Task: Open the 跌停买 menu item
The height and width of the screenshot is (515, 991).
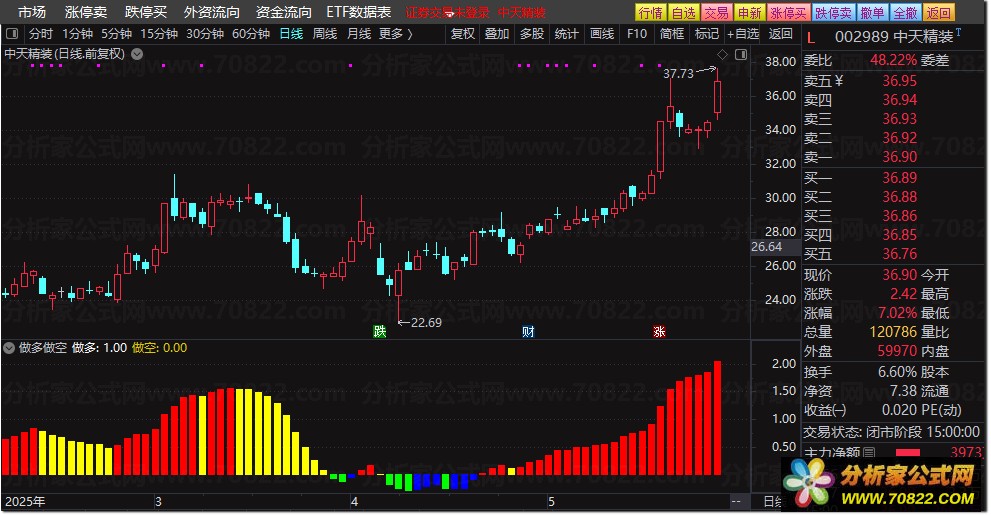Action: pos(146,12)
